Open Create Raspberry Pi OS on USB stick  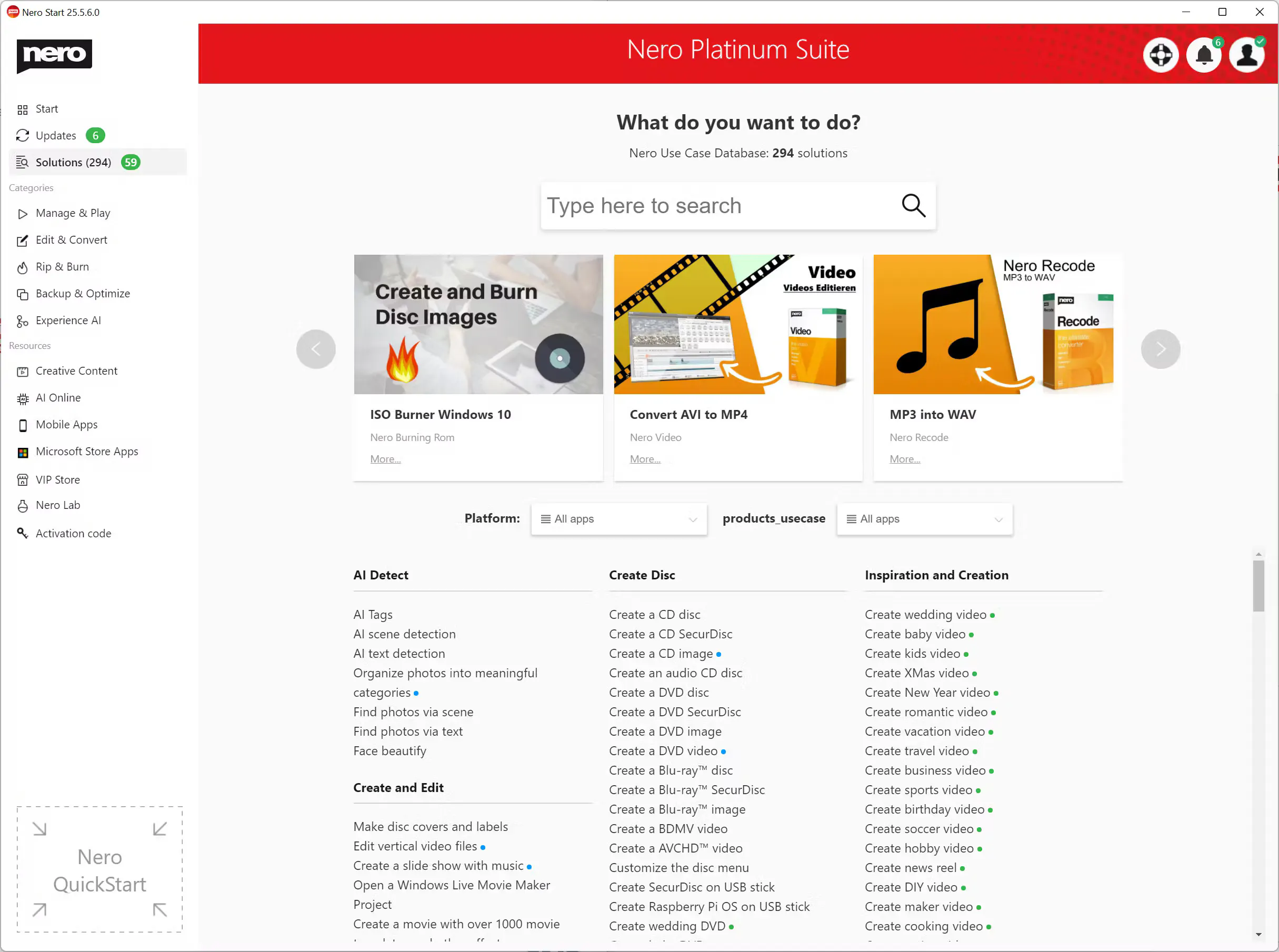[710, 906]
